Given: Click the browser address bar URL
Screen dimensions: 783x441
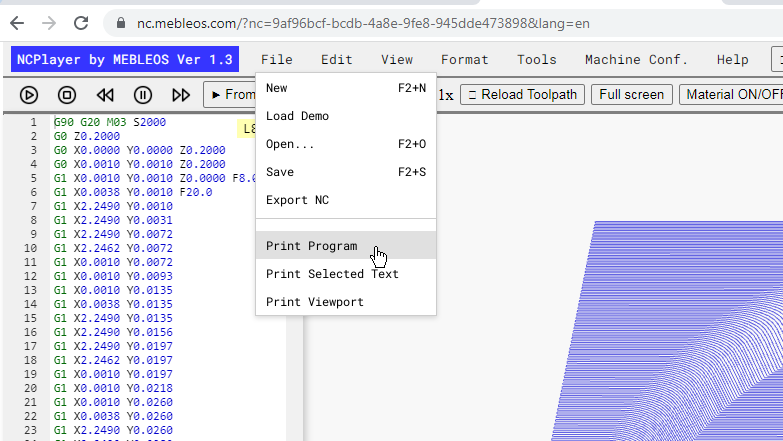Looking at the screenshot, I should (363, 23).
